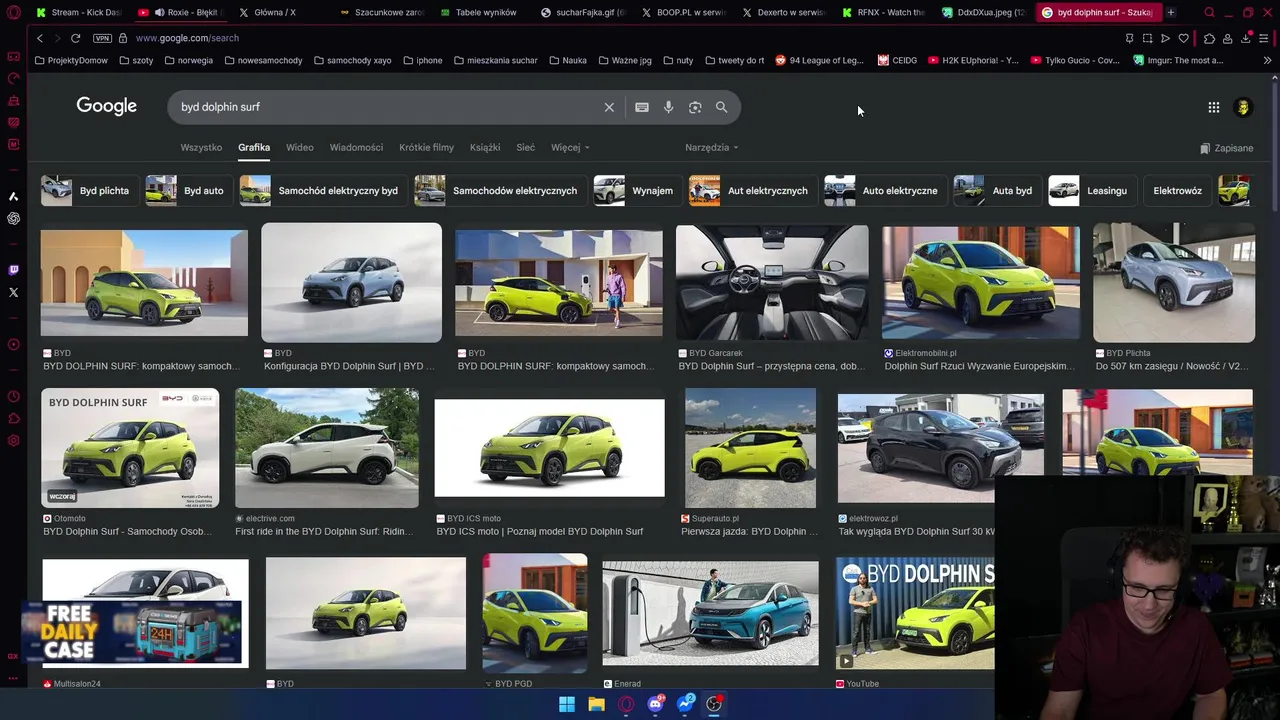Open the Opera GX menu logo
Screen dimensions: 1280x720
pos(13,12)
